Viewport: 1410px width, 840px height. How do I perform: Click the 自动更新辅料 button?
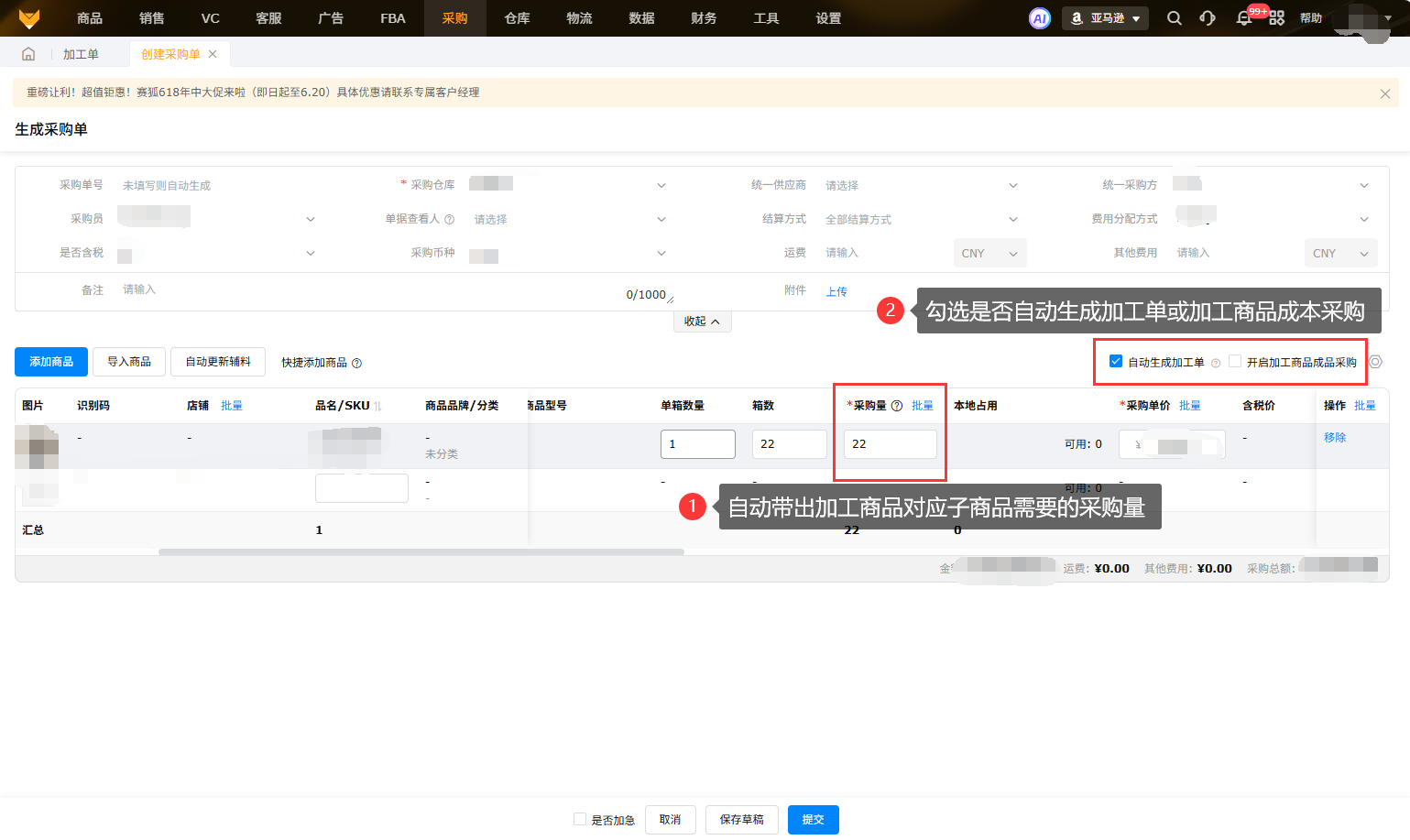tap(218, 362)
